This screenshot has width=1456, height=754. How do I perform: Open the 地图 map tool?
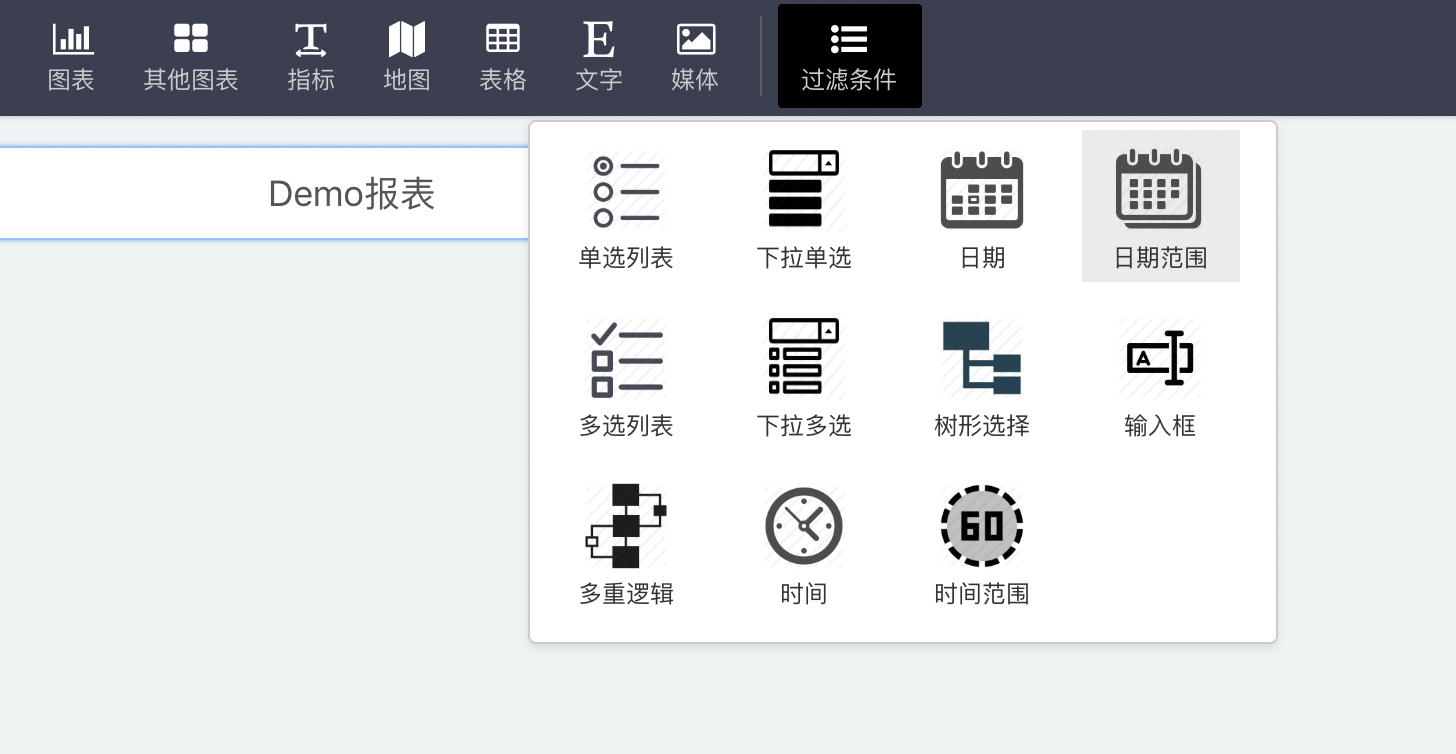pos(407,57)
